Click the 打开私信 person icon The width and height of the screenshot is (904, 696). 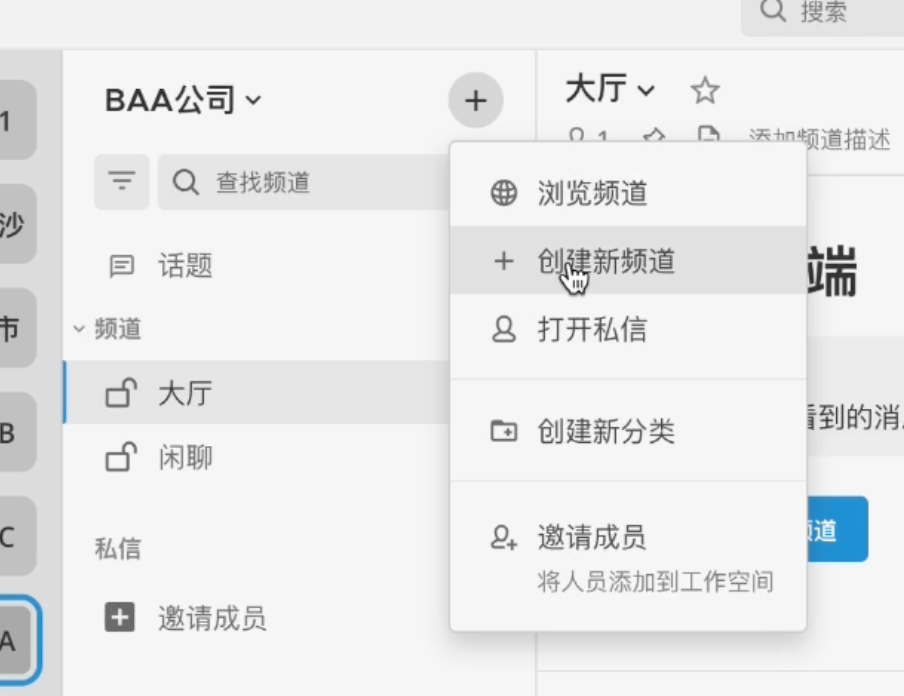[x=504, y=329]
